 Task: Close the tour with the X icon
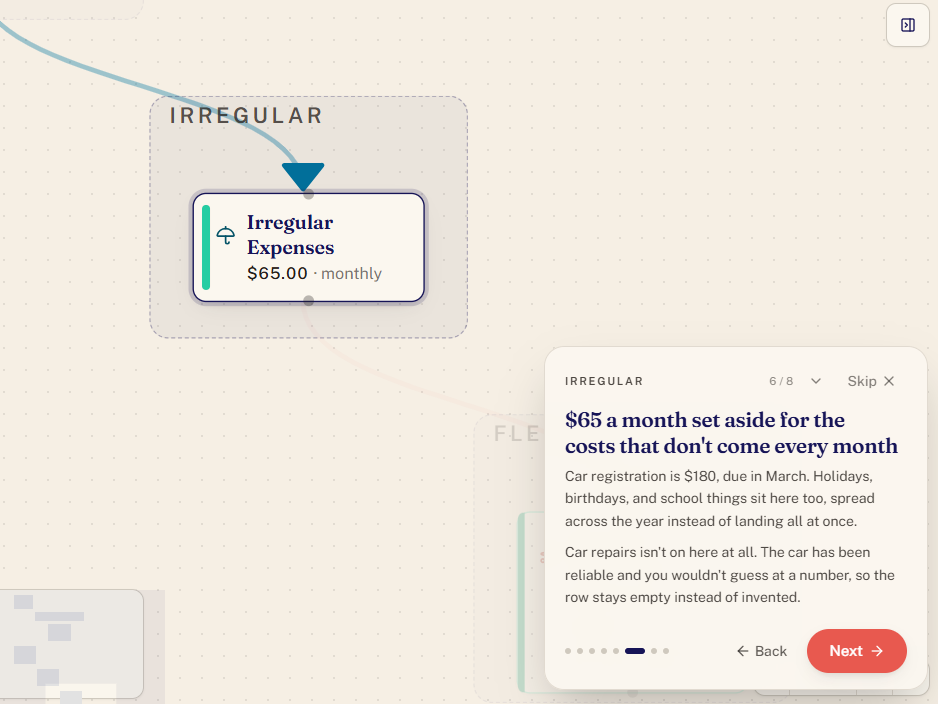889,381
